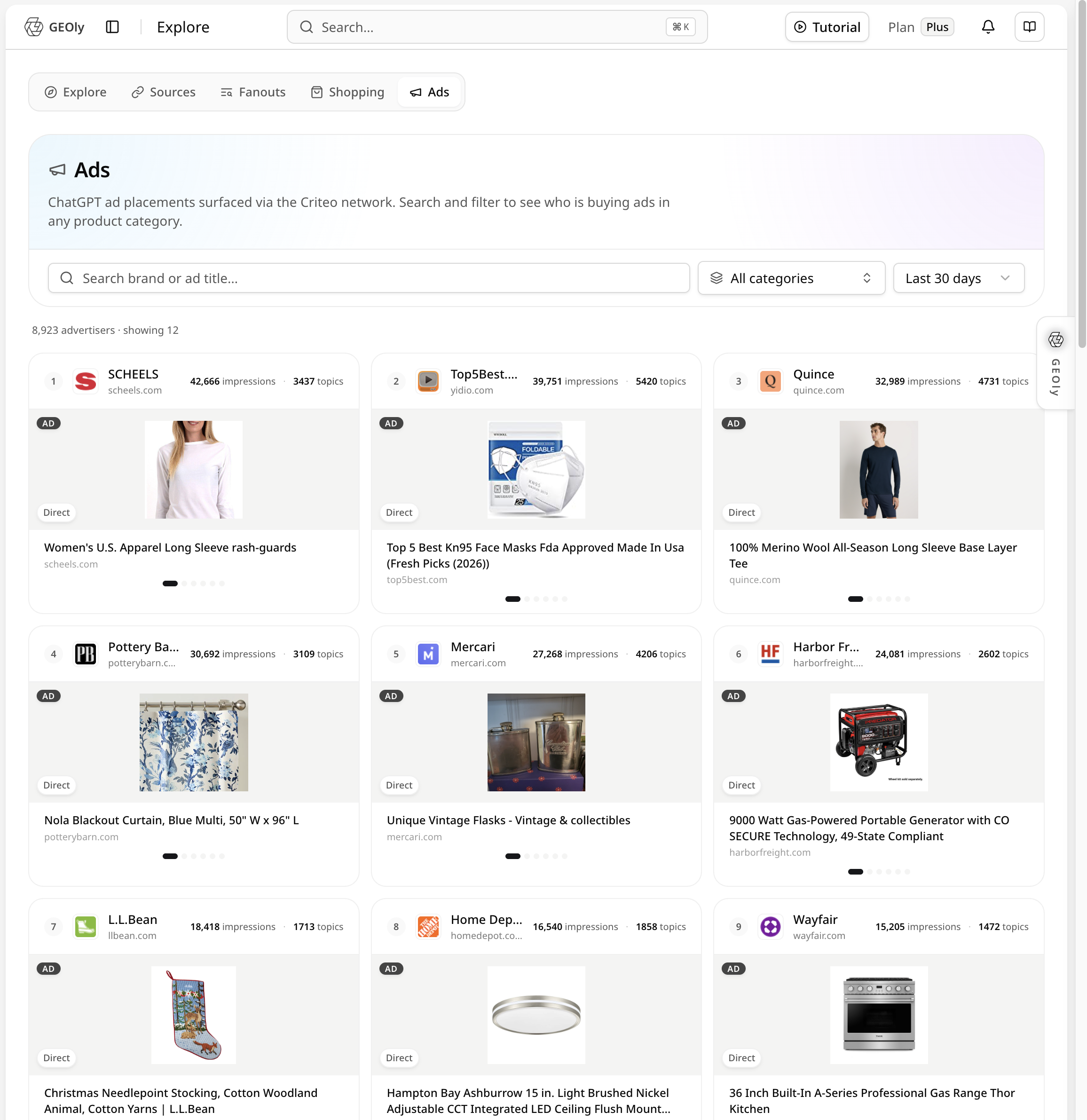Screen dimensions: 1087x1120
Task: Click the Direct label on SCHEELS ad
Action: point(56,513)
